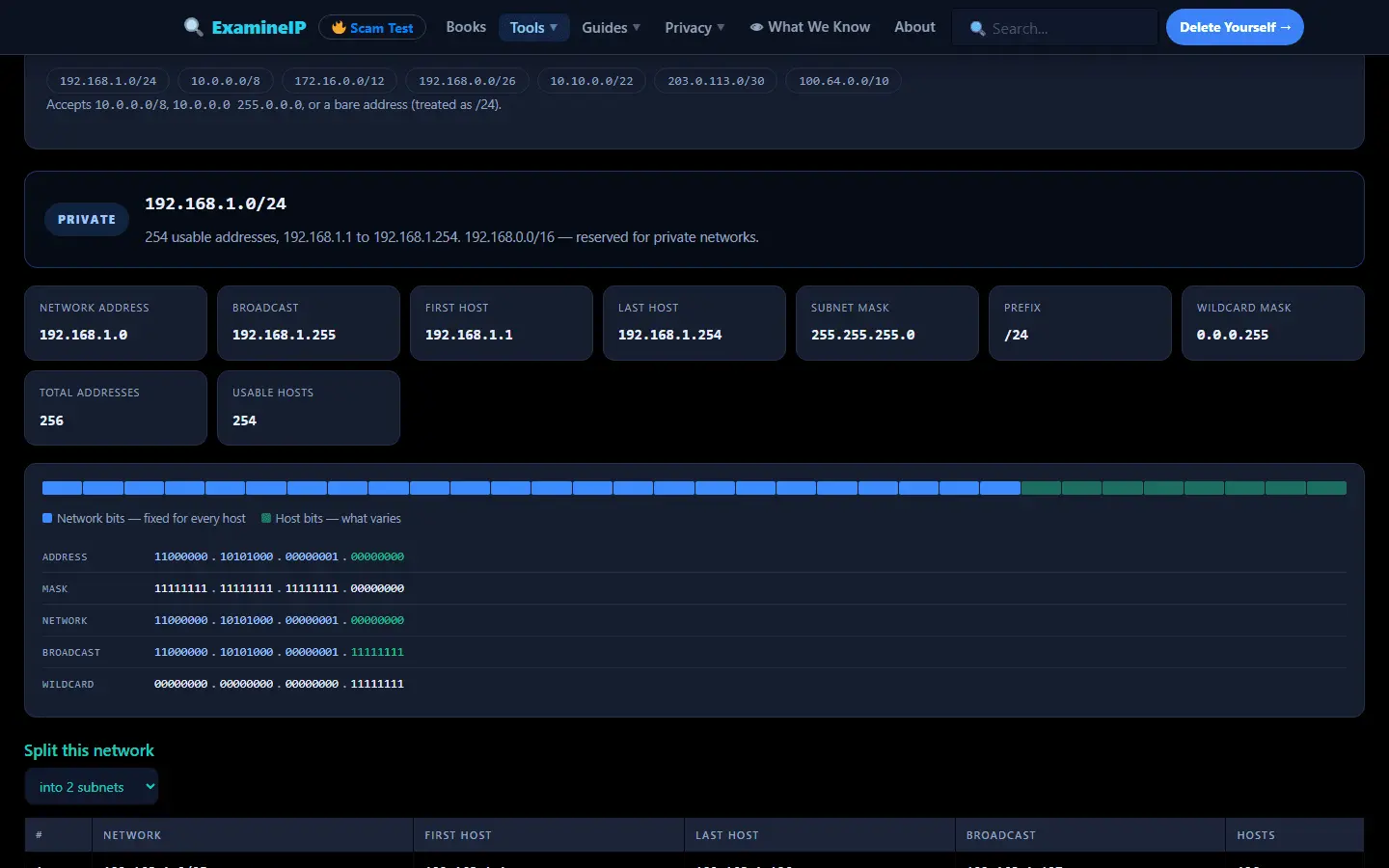Click the total addresses value 256
Viewport: 1389px width, 868px height.
coord(51,420)
